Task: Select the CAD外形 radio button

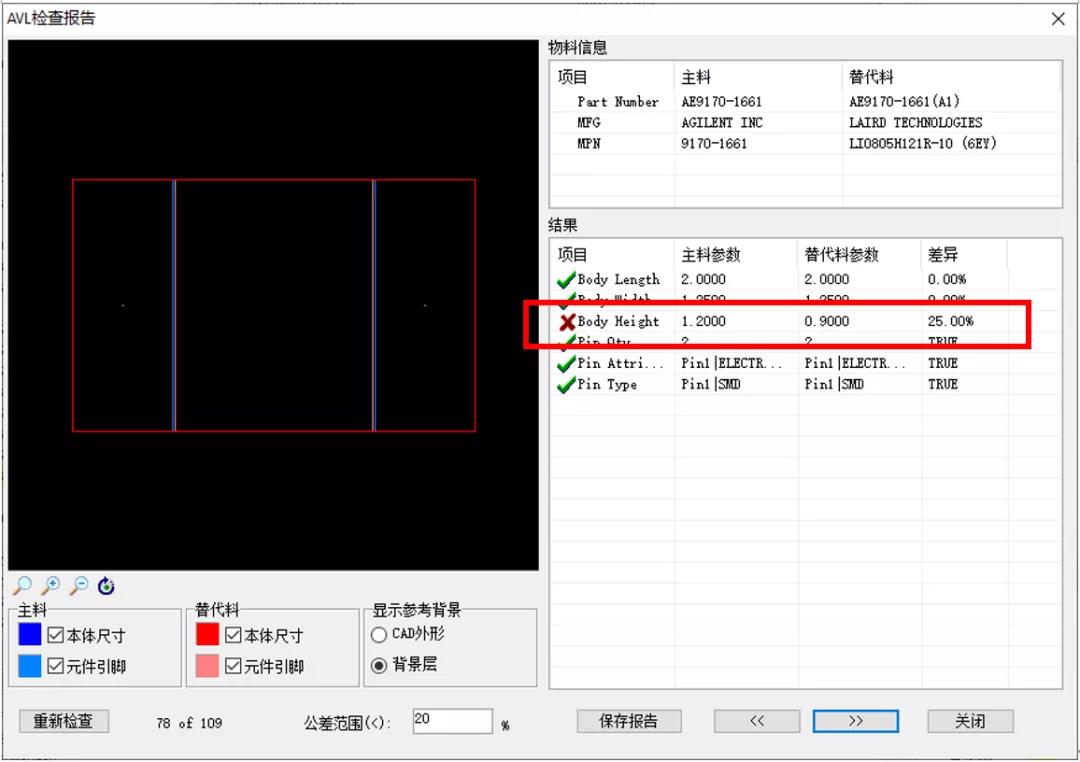Action: 379,635
